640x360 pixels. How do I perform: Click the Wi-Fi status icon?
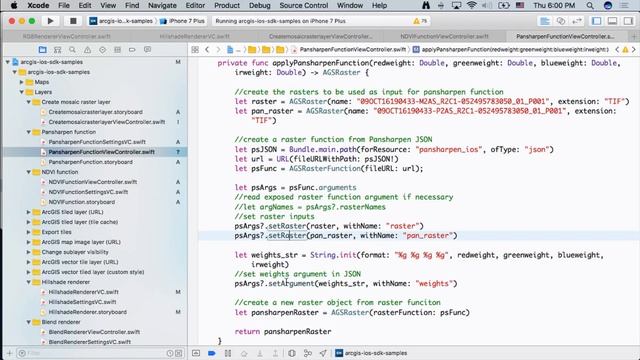tap(472, 5)
